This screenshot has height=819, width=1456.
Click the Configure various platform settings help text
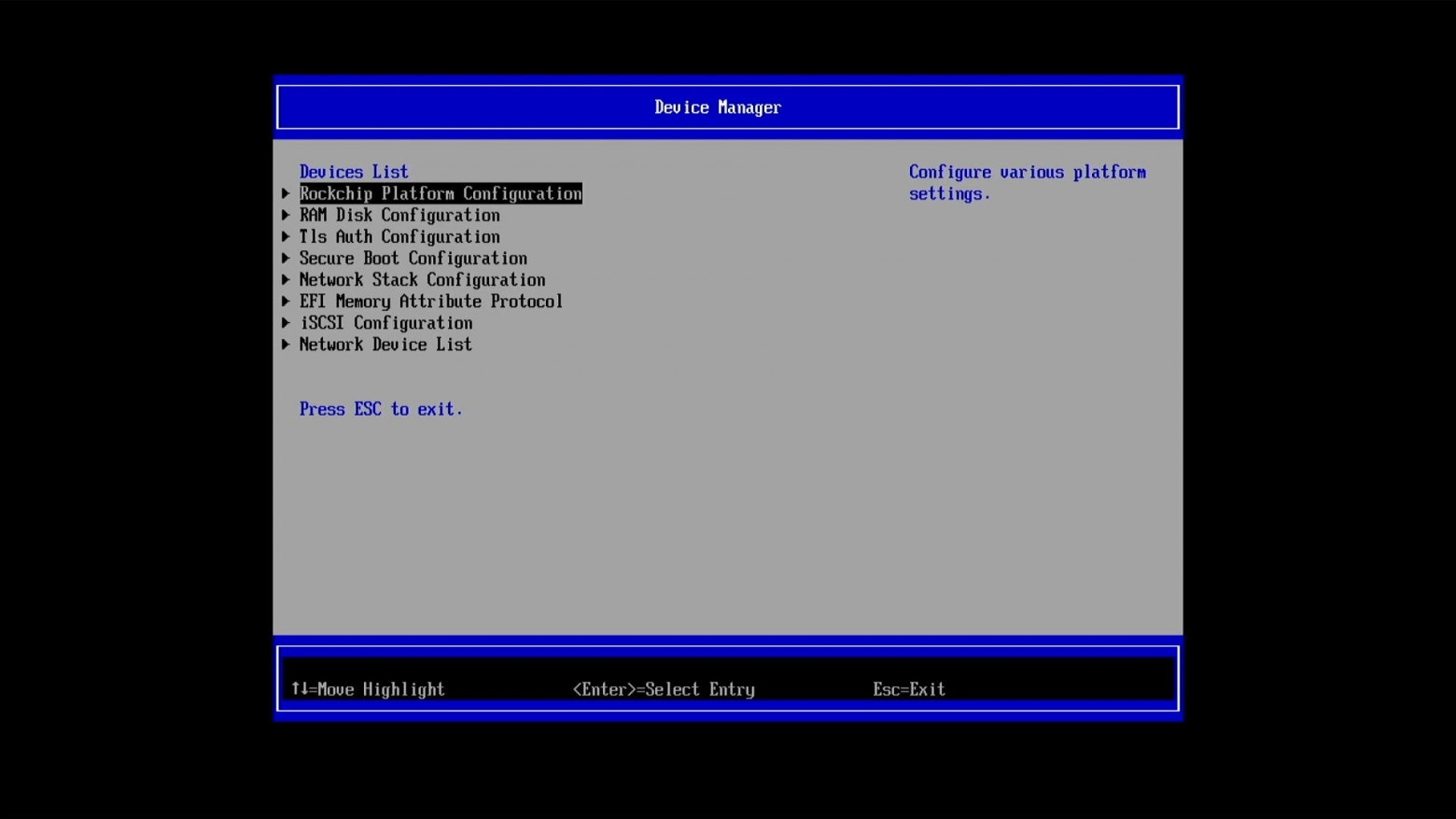click(1028, 183)
